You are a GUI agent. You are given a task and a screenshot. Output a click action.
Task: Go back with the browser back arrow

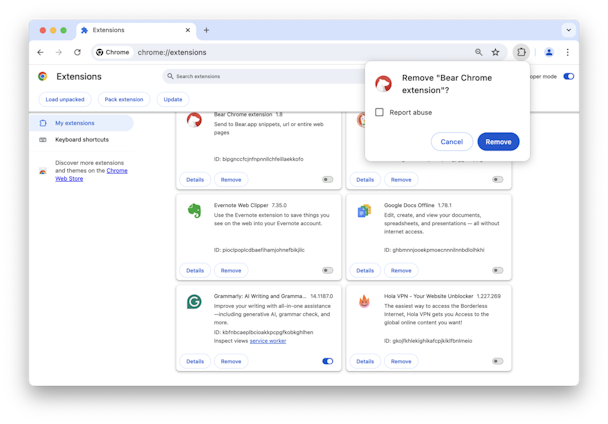tap(40, 52)
